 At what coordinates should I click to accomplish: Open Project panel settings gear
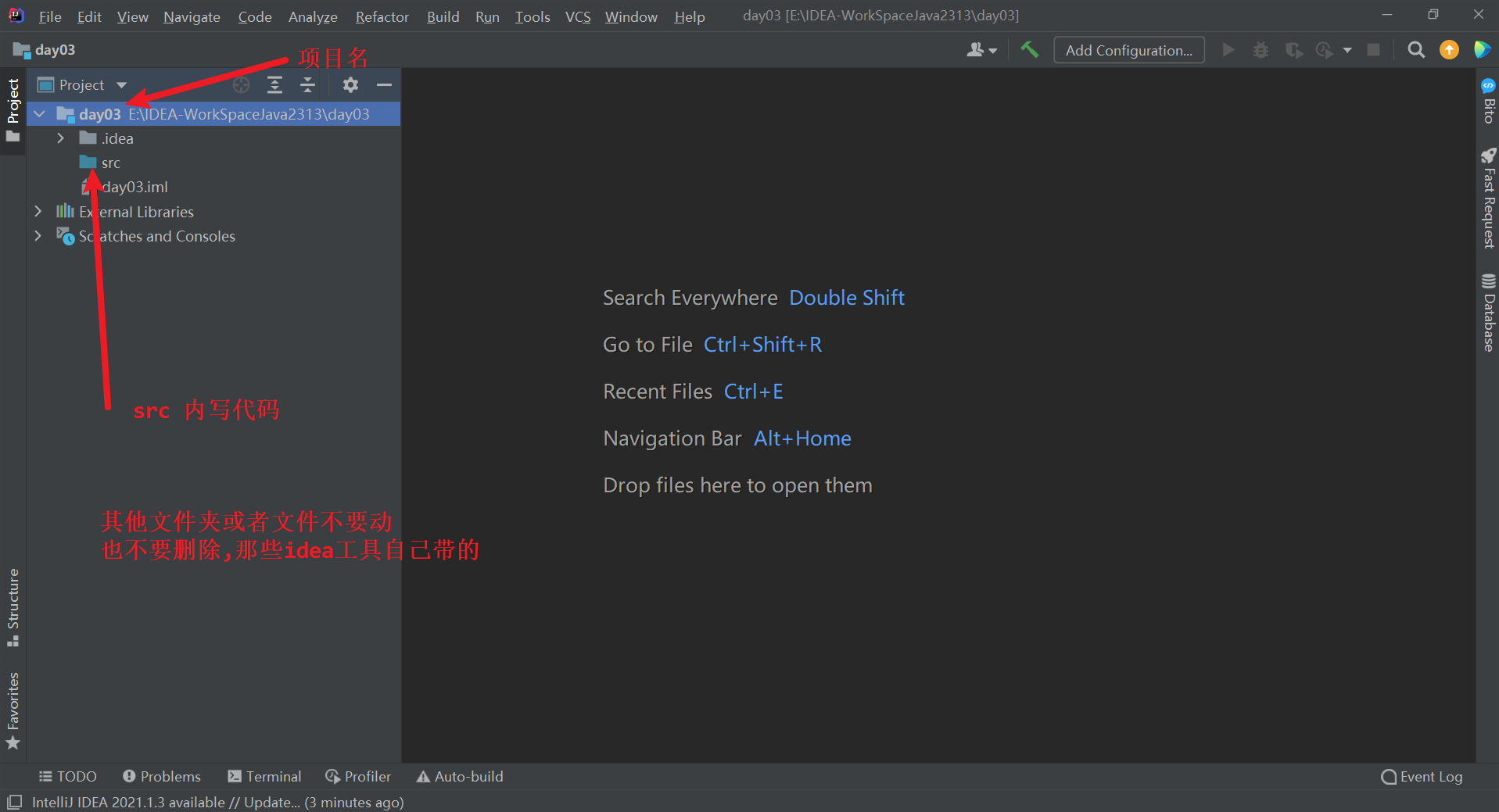(350, 84)
